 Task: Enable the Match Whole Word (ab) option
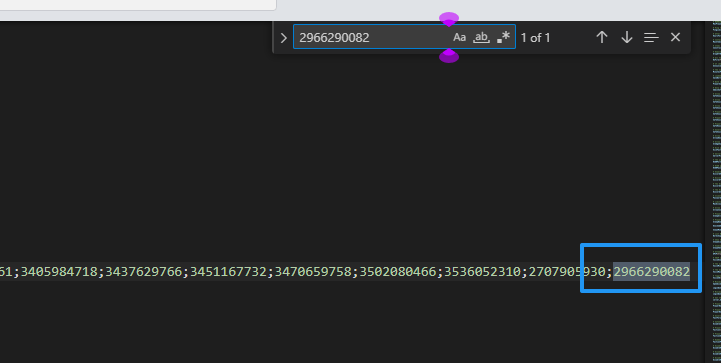coord(481,38)
